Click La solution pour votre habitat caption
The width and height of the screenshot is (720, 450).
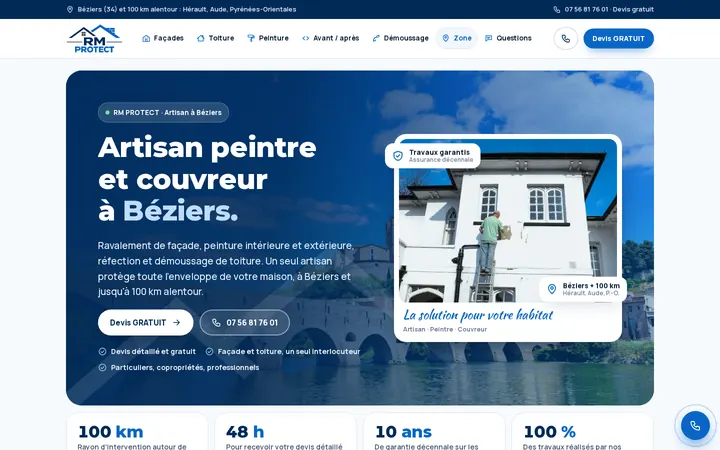click(478, 315)
